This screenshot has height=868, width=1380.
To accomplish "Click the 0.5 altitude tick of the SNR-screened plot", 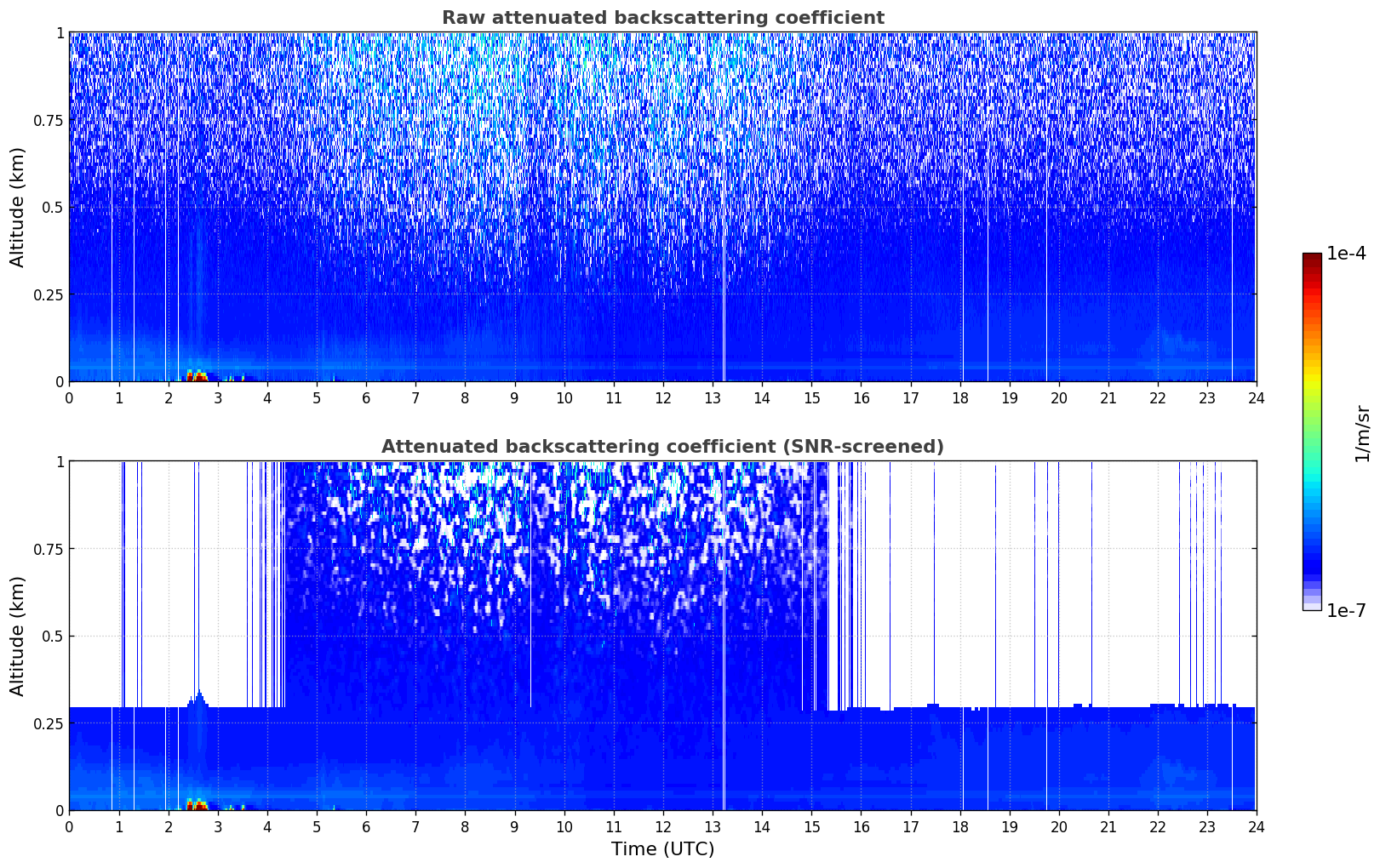I will pyautogui.click(x=53, y=637).
